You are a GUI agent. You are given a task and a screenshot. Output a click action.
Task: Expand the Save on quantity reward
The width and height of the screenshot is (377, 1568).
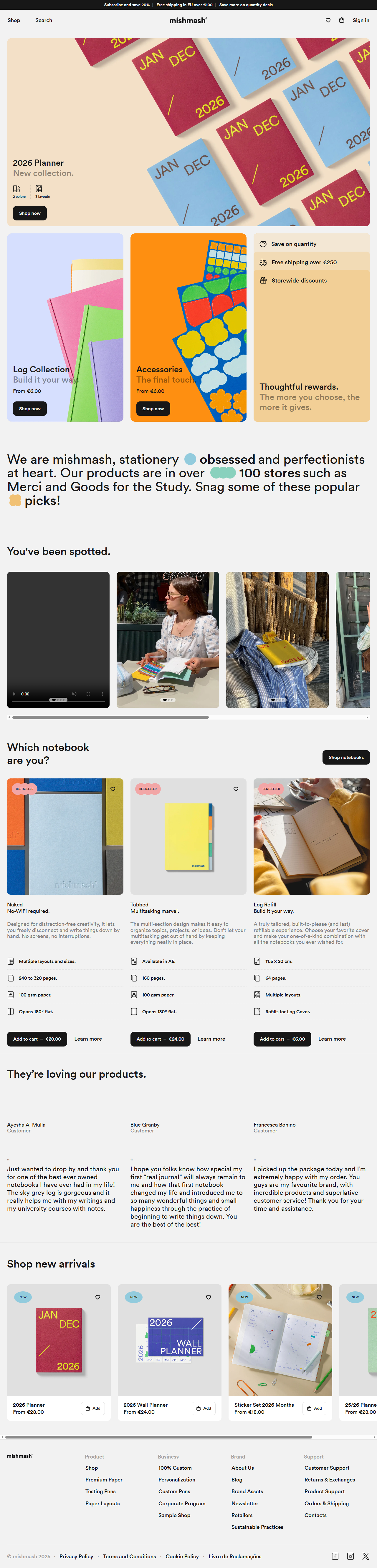312,244
